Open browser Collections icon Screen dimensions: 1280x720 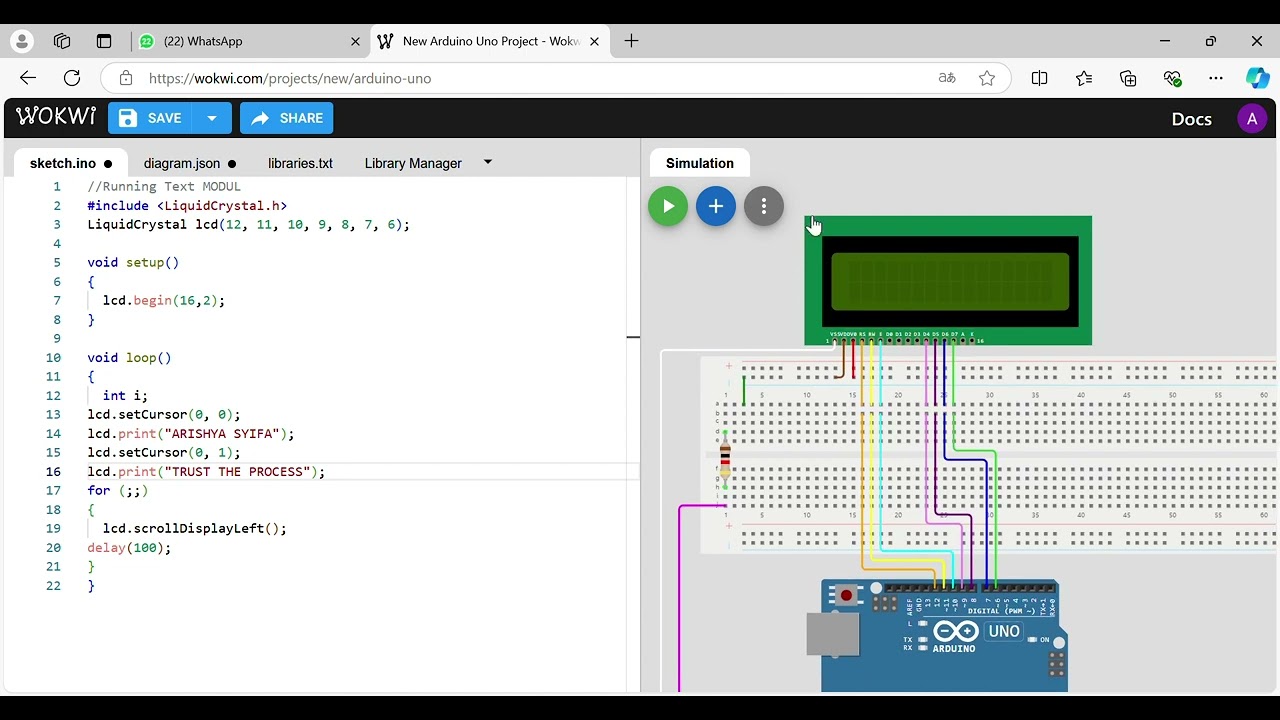[1128, 78]
